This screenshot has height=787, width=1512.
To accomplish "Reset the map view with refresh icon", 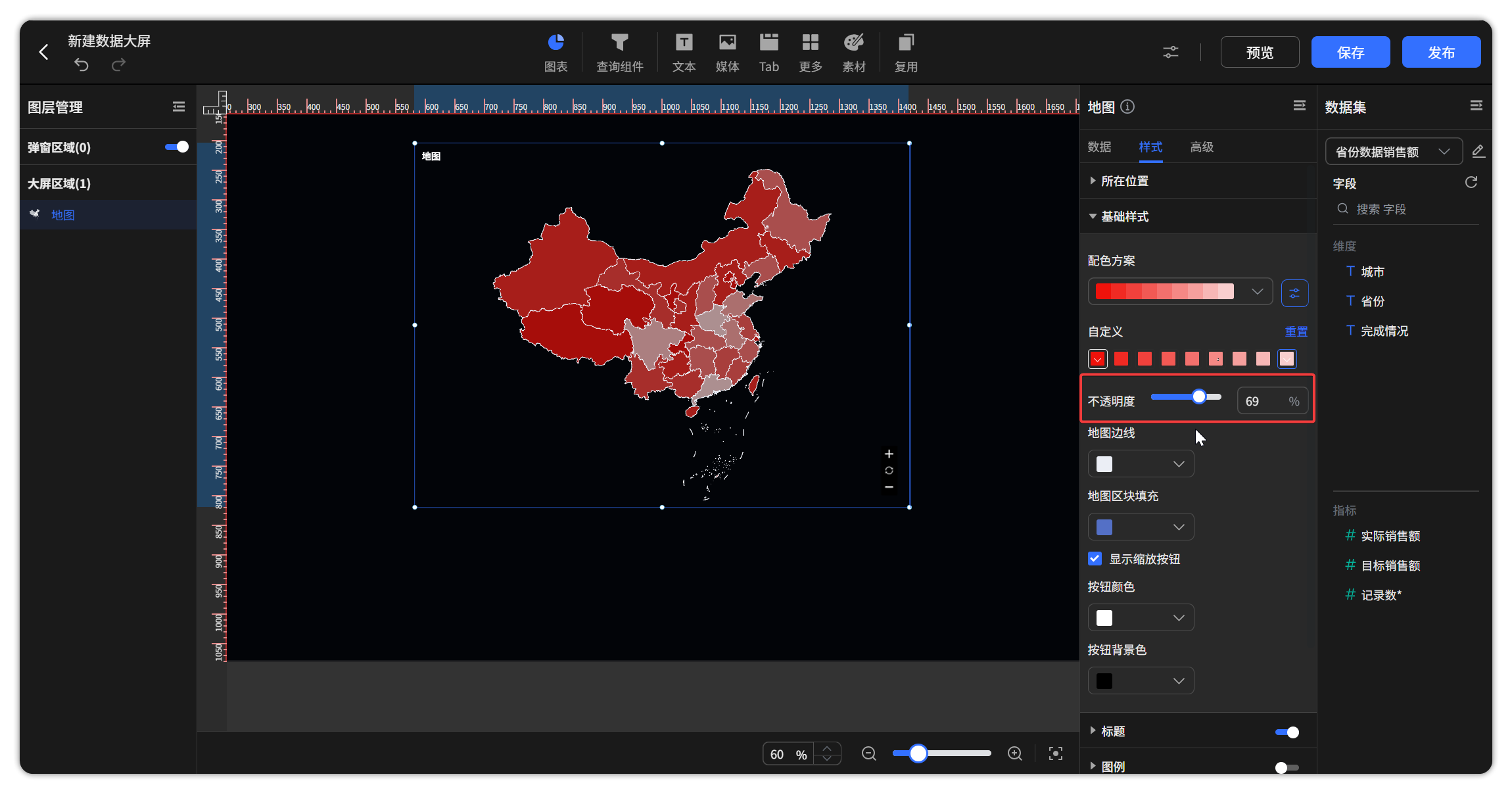I will [889, 470].
